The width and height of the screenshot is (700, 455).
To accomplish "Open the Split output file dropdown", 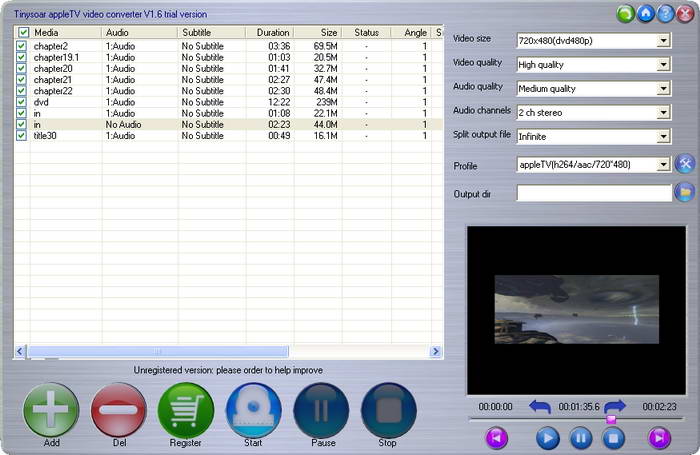I will [x=663, y=136].
